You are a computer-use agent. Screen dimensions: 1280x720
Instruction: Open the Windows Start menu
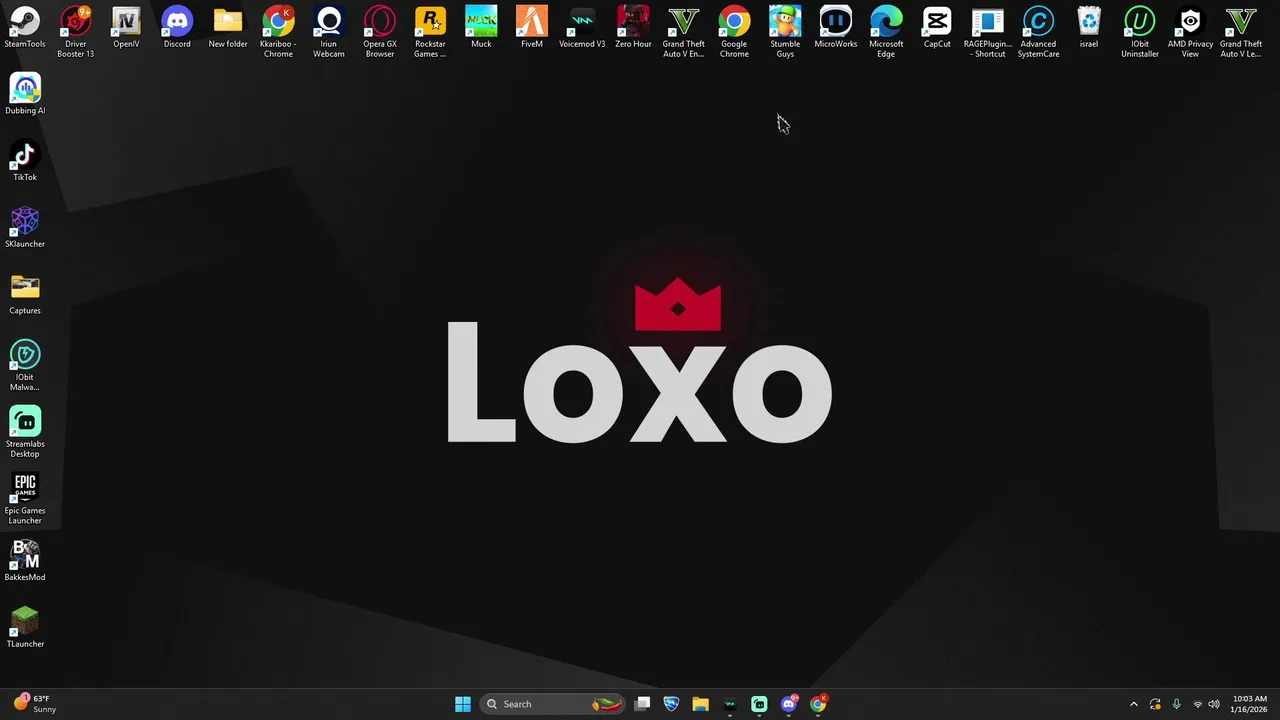tap(463, 704)
